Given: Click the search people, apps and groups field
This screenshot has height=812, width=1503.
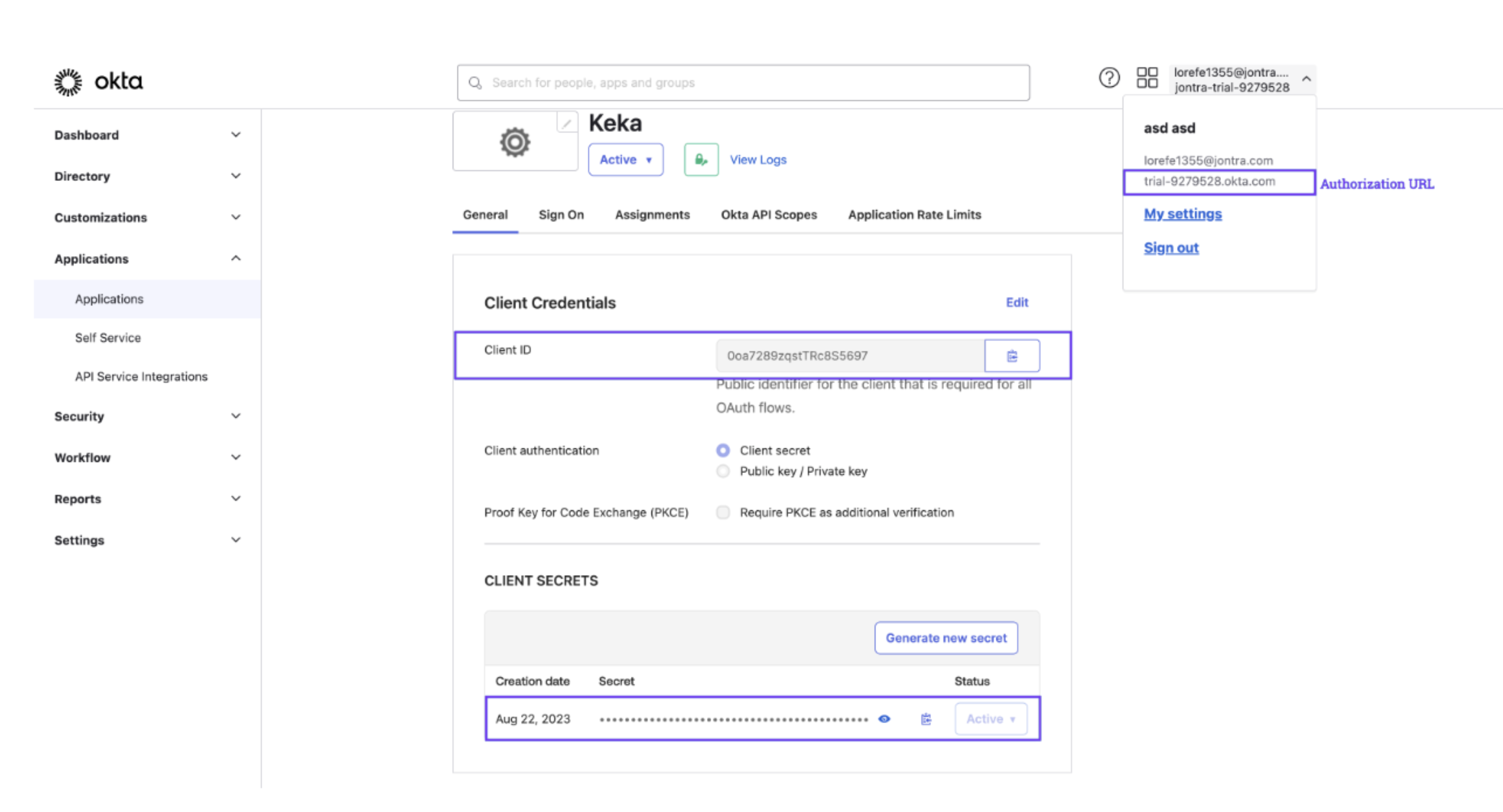Looking at the screenshot, I should (x=743, y=83).
